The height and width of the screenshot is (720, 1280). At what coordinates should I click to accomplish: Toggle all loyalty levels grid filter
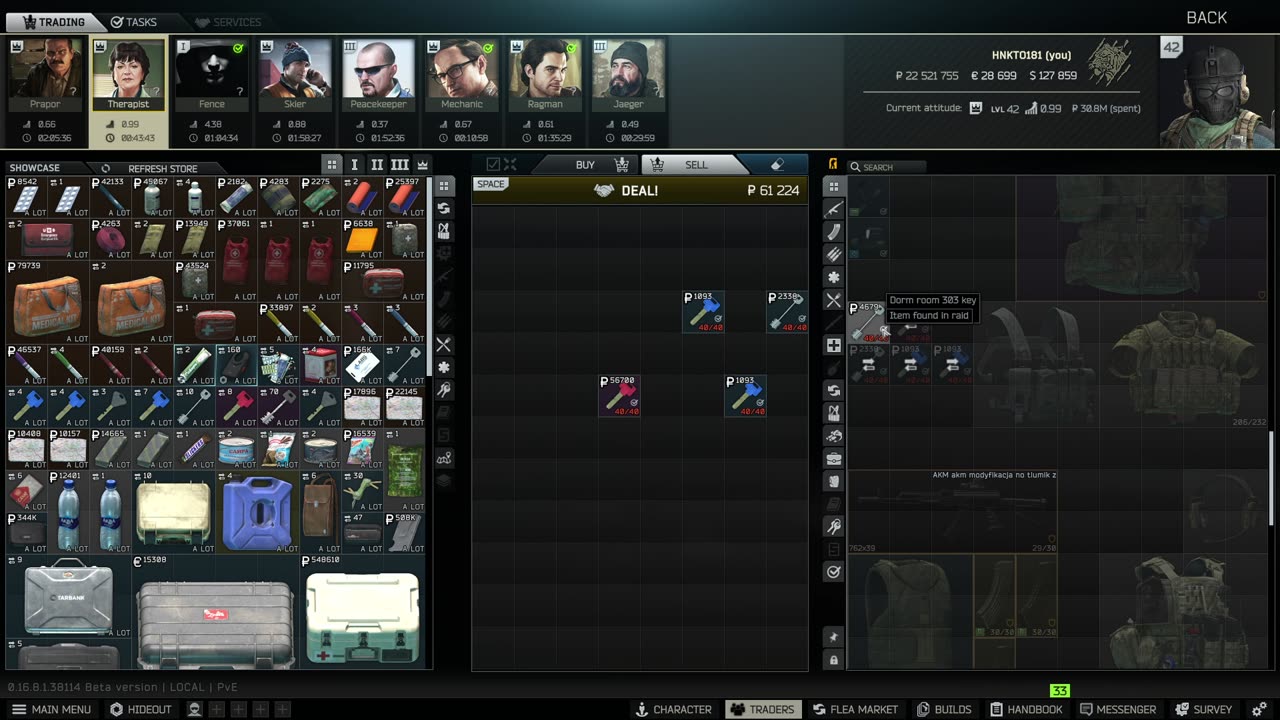coord(332,165)
